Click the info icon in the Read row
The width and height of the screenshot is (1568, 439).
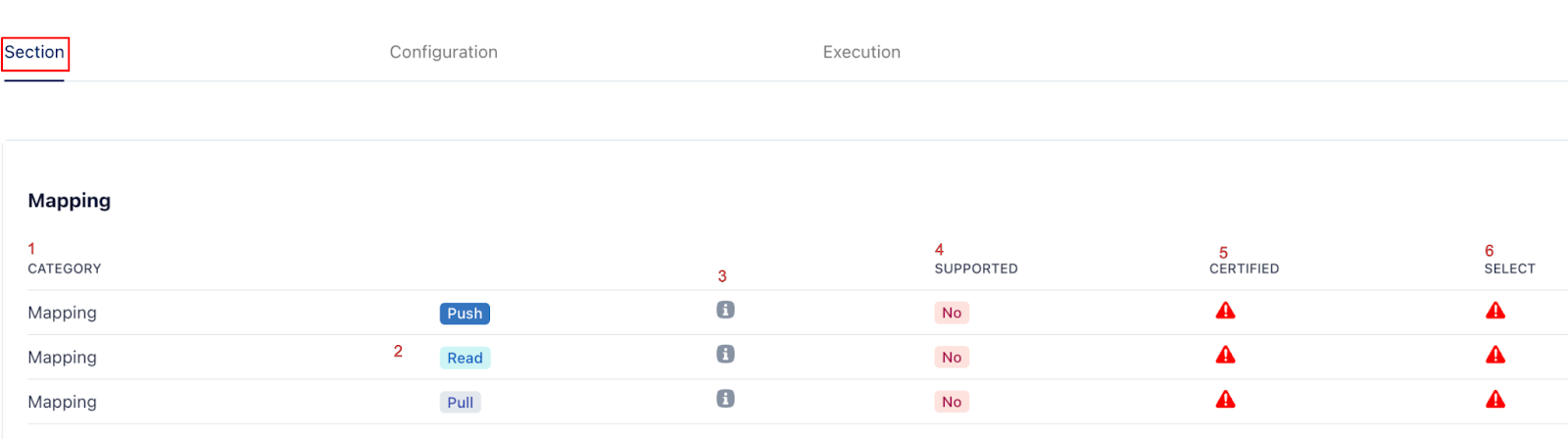725,354
